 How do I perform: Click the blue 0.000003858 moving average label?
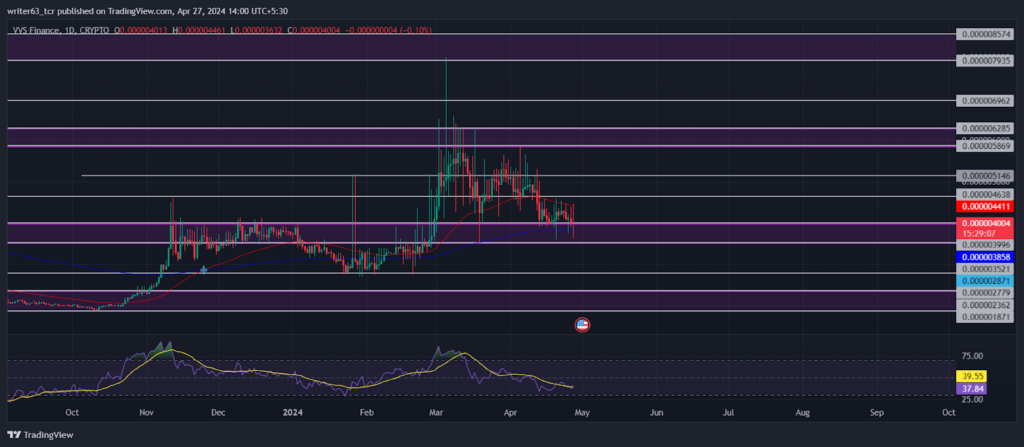tap(984, 257)
